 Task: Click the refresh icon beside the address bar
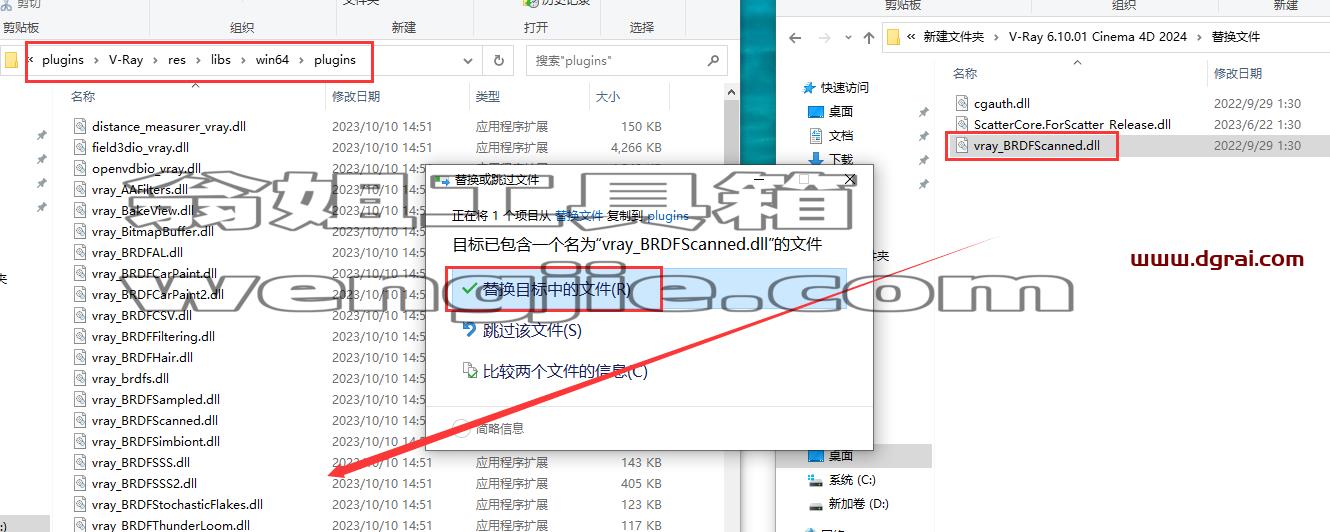tap(499, 60)
